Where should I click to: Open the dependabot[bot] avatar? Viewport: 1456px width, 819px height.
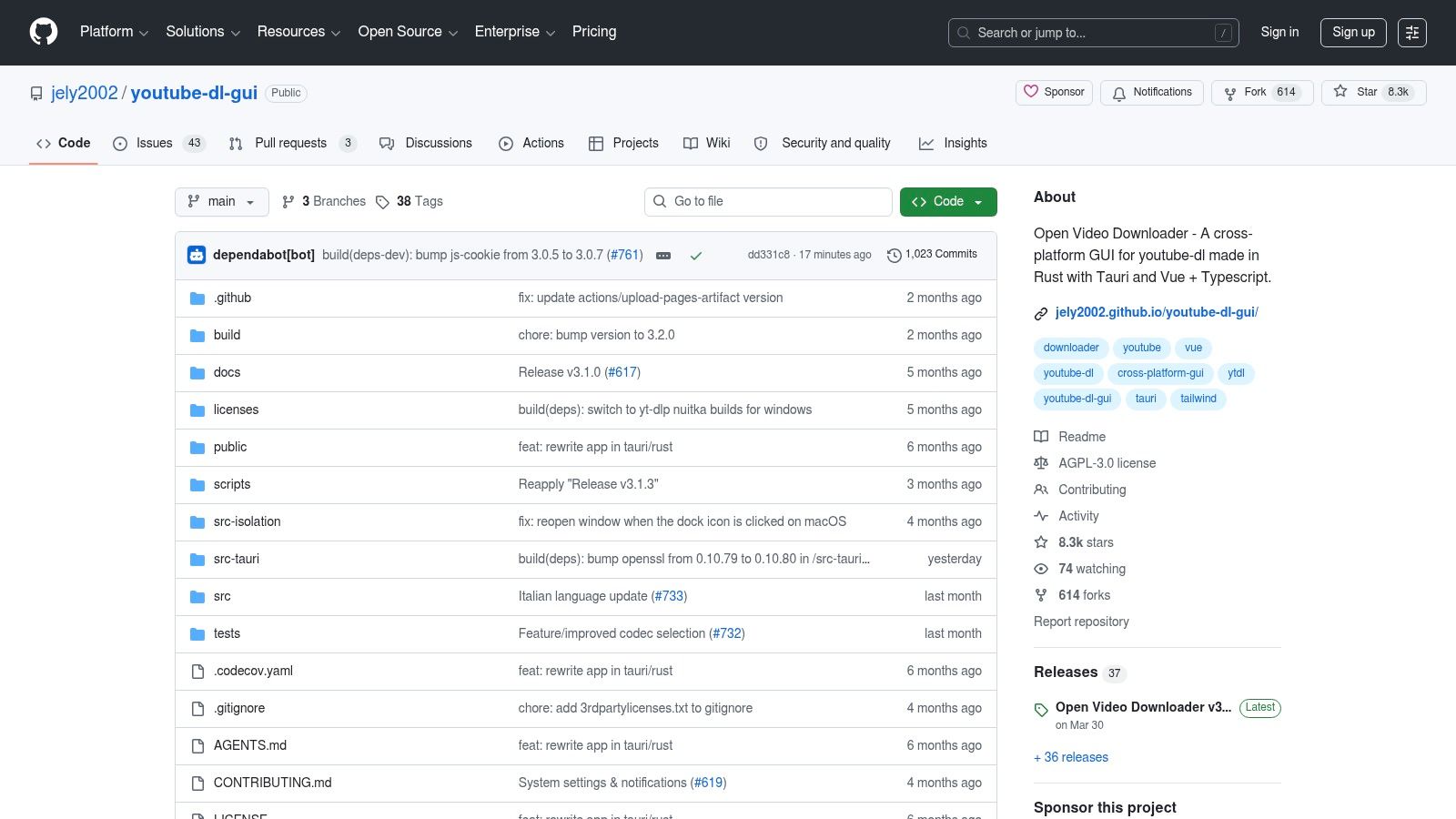click(197, 255)
